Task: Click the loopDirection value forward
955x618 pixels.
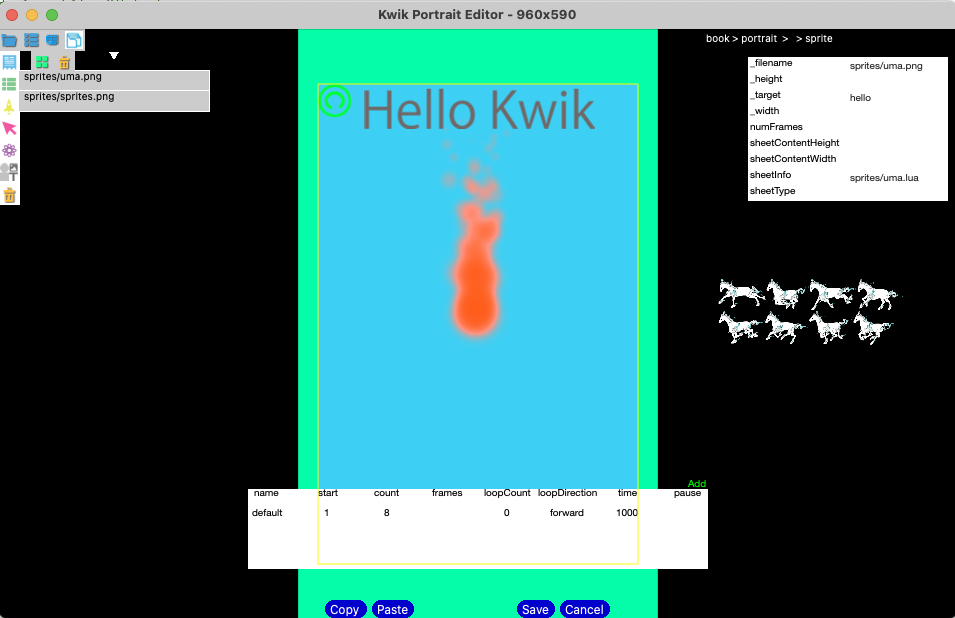Action: click(566, 513)
